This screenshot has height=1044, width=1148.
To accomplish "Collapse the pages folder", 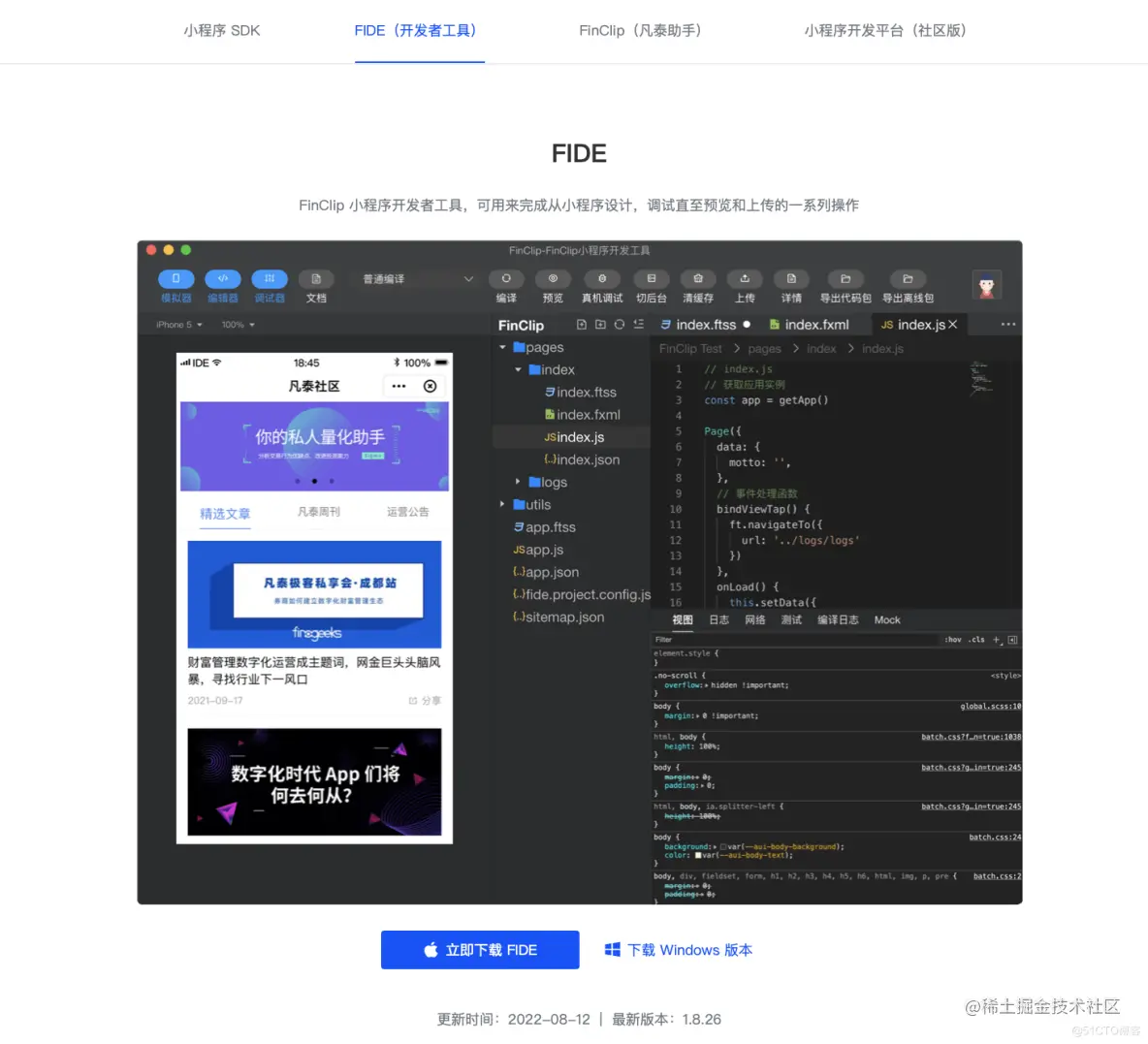I will (x=502, y=347).
